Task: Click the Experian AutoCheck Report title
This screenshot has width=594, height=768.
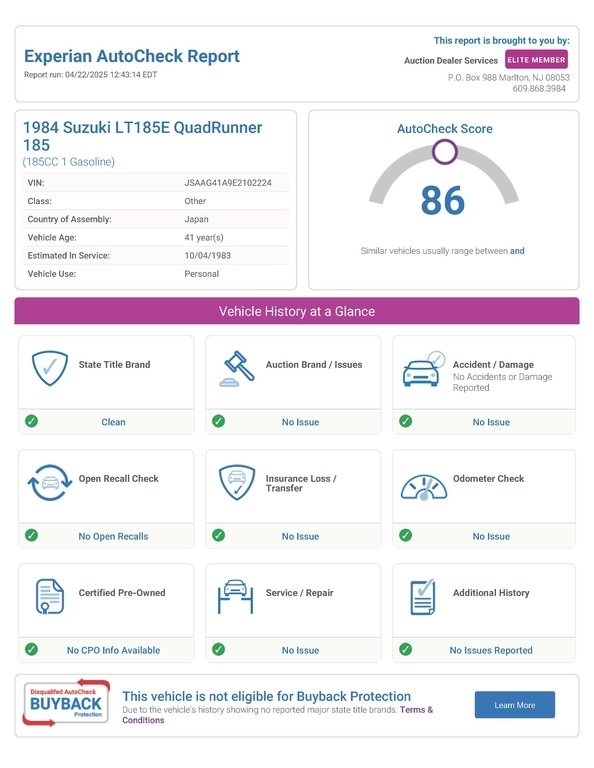Action: (132, 56)
